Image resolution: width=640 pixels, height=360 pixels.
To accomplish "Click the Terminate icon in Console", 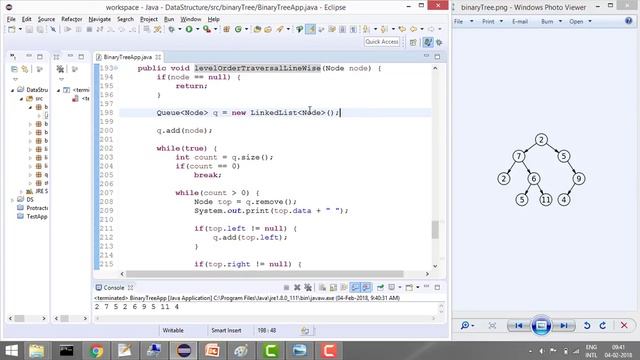I will pyautogui.click(x=287, y=288).
